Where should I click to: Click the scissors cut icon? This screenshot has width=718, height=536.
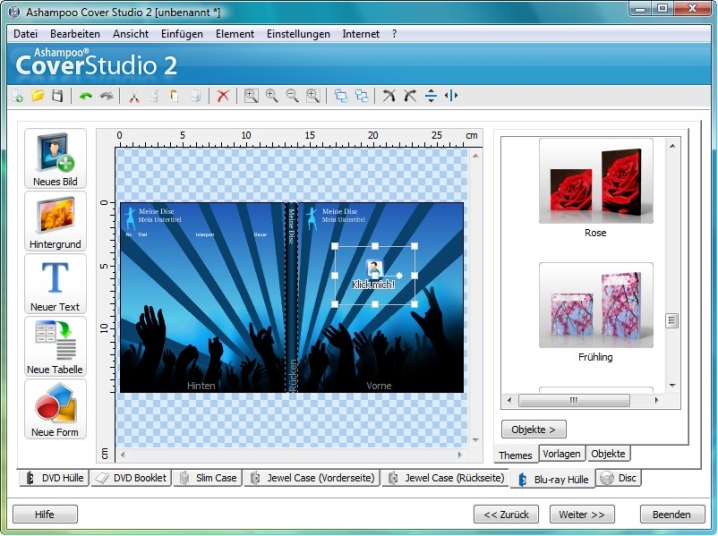click(x=132, y=96)
